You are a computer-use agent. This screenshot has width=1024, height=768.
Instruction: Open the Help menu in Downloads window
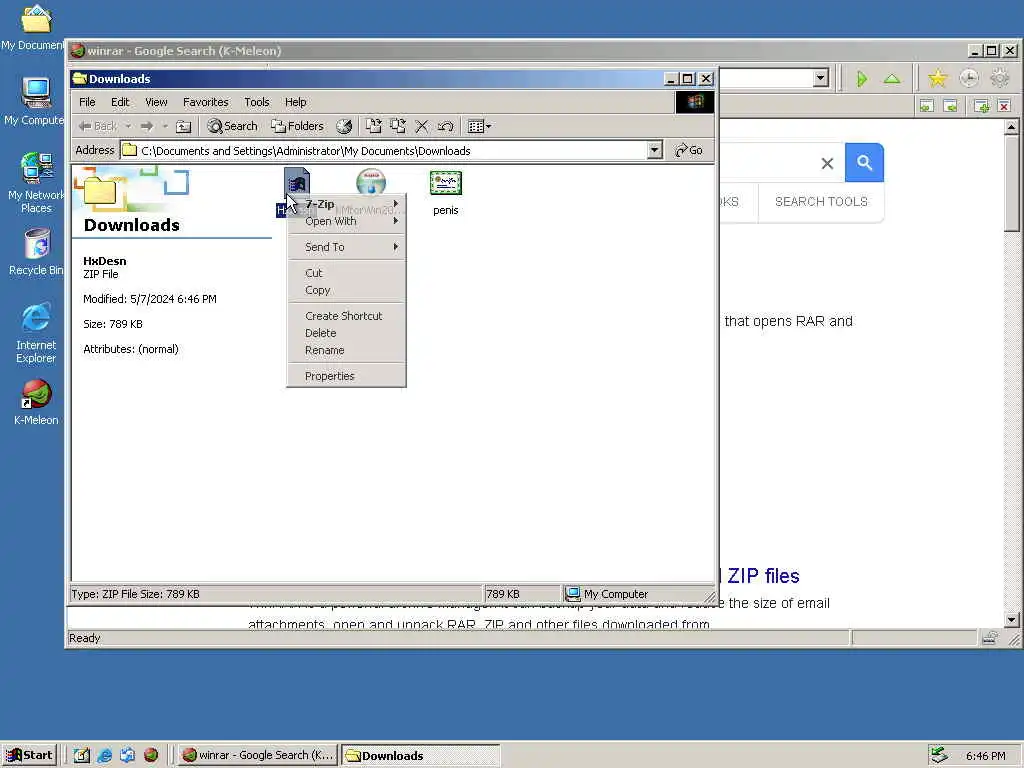pyautogui.click(x=295, y=102)
